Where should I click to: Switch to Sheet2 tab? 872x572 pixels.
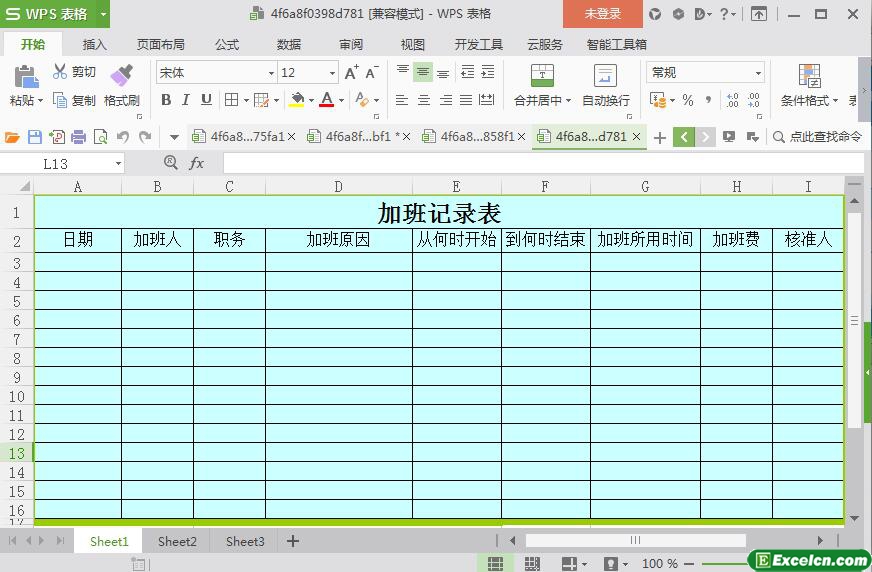click(x=177, y=541)
